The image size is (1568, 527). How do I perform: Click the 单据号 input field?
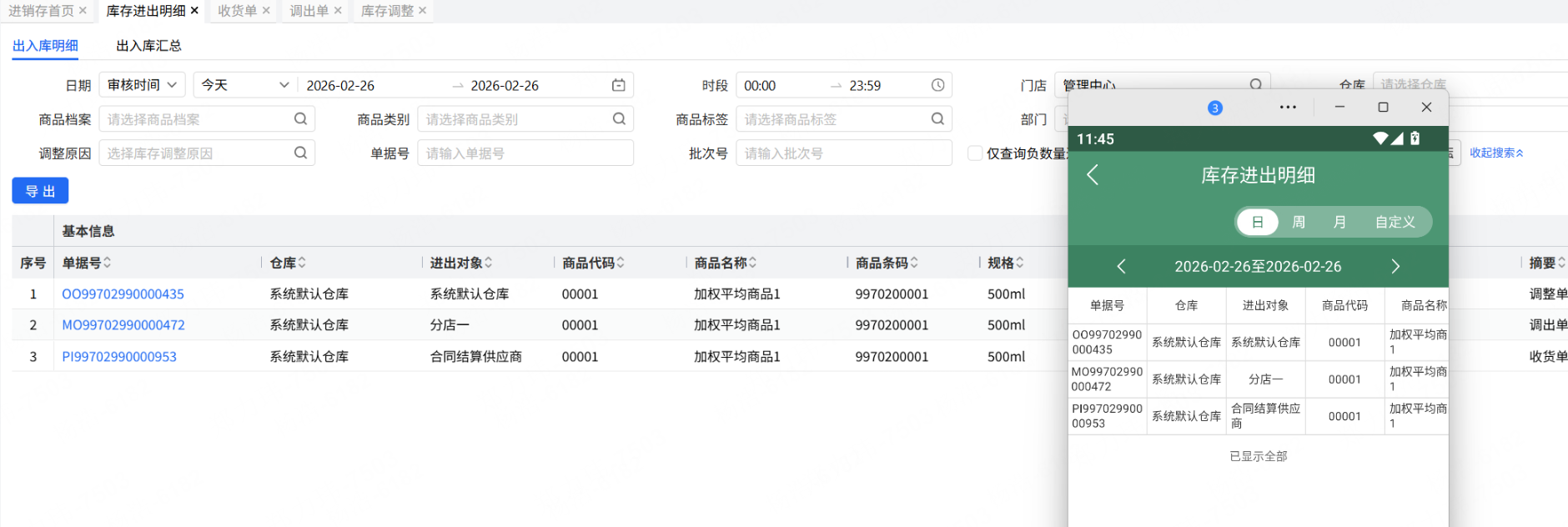pos(525,153)
